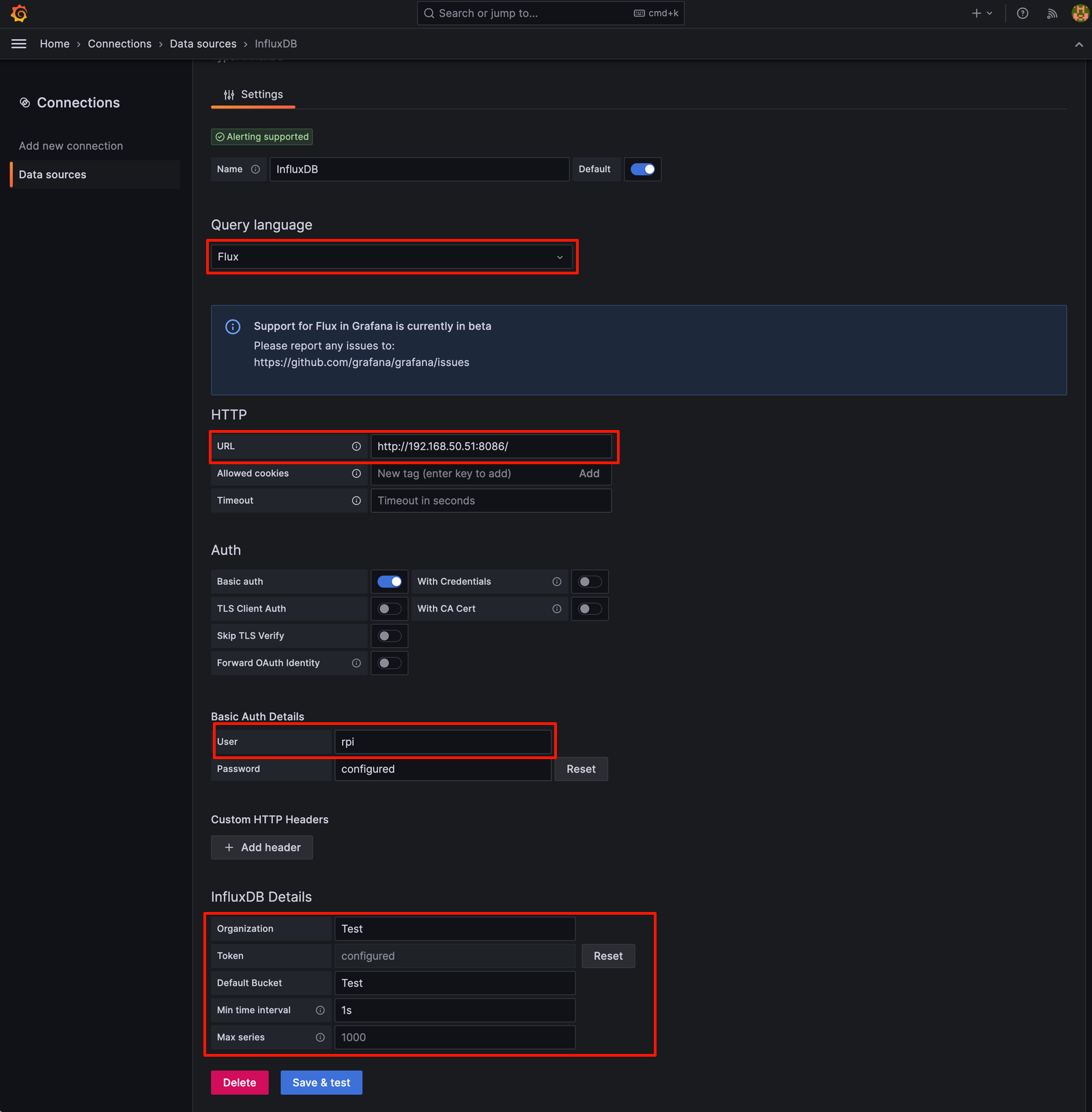The height and width of the screenshot is (1112, 1092).
Task: Click the Connections sidebar heading
Action: pyautogui.click(x=78, y=102)
